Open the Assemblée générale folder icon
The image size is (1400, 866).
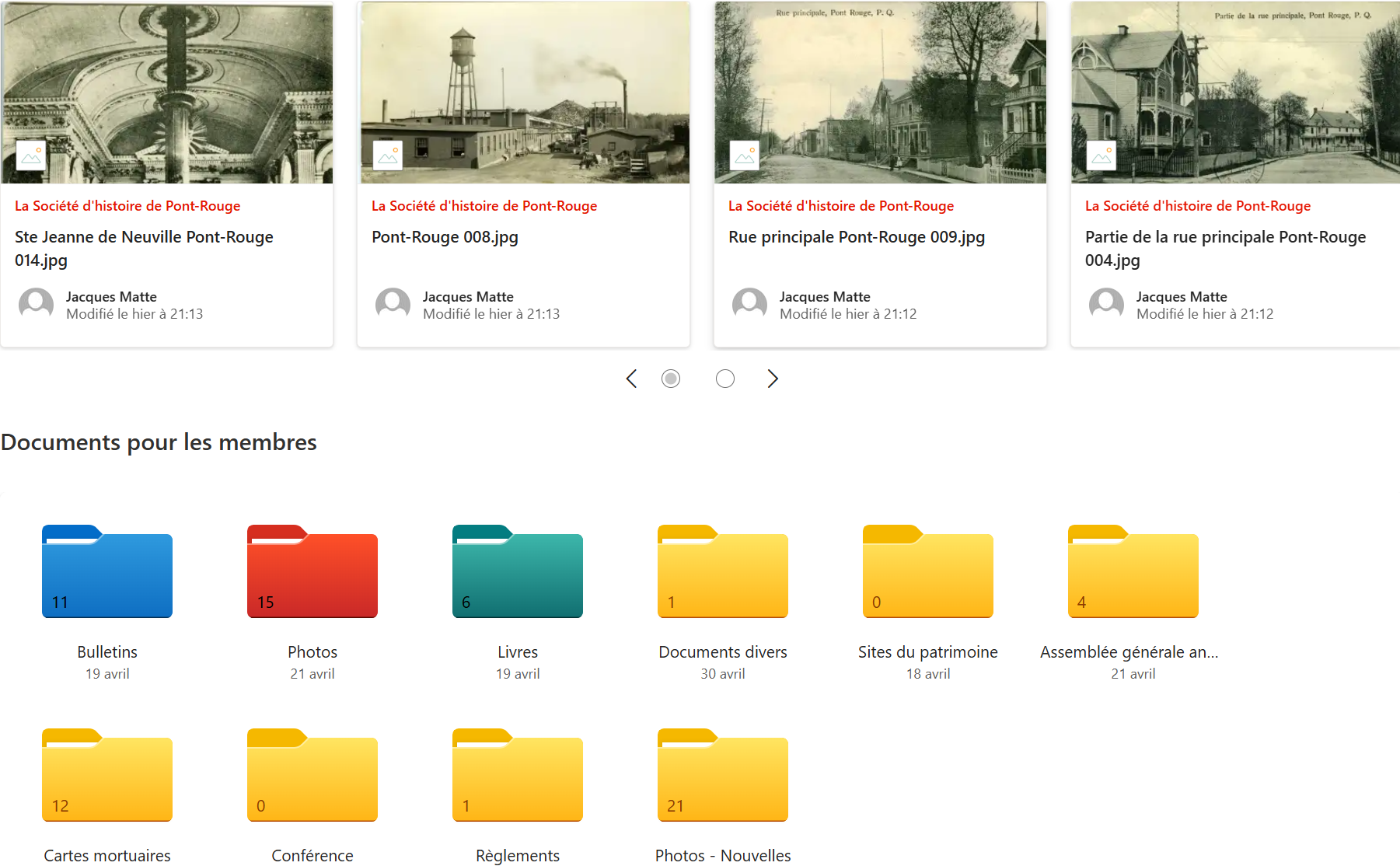click(1133, 572)
